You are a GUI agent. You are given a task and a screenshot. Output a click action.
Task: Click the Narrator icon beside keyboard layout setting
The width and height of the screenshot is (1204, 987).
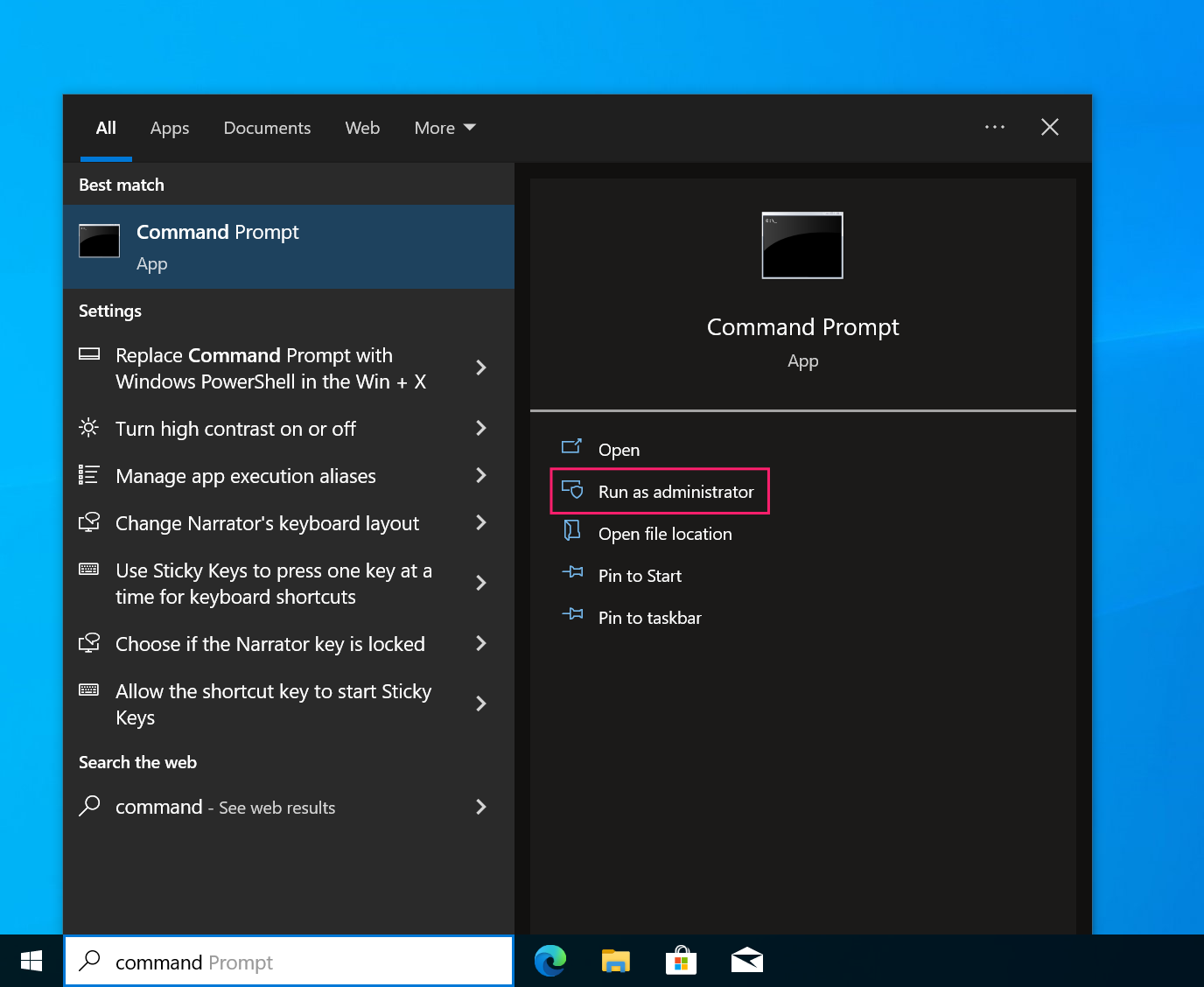pyautogui.click(x=89, y=521)
